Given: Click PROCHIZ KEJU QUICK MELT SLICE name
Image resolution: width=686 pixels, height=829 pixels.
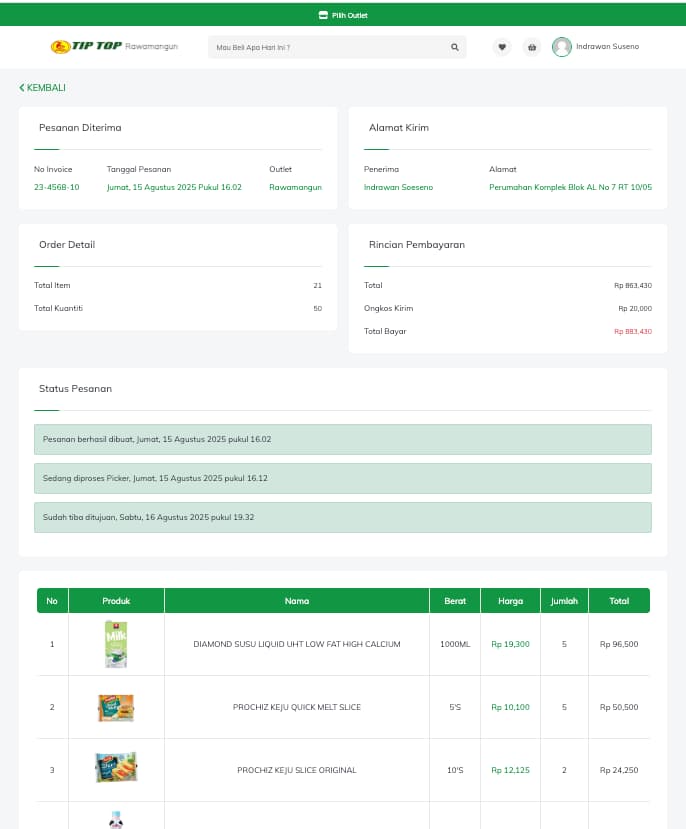Looking at the screenshot, I should (297, 707).
